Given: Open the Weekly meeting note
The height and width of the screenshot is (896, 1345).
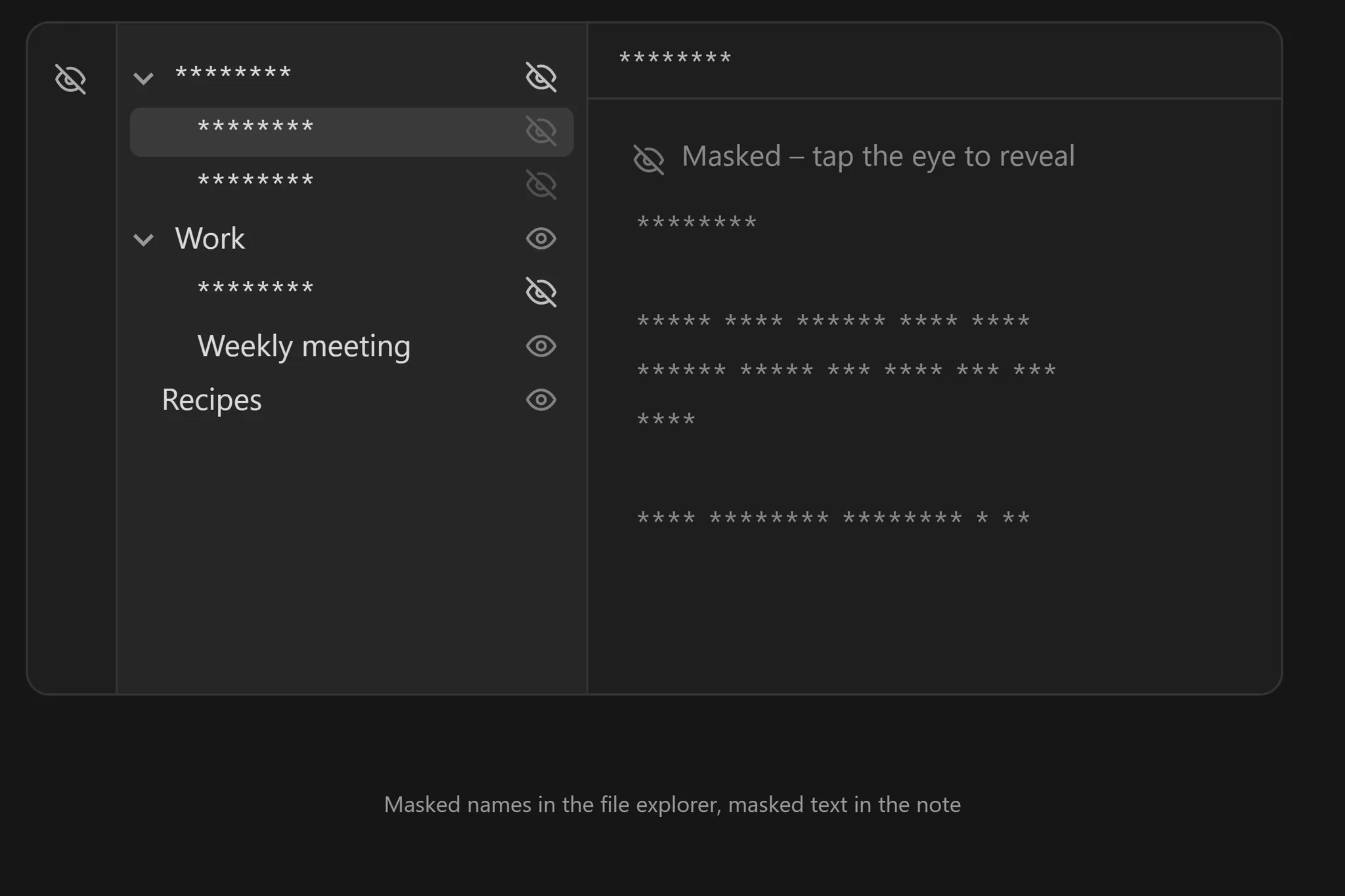Looking at the screenshot, I should [304, 346].
